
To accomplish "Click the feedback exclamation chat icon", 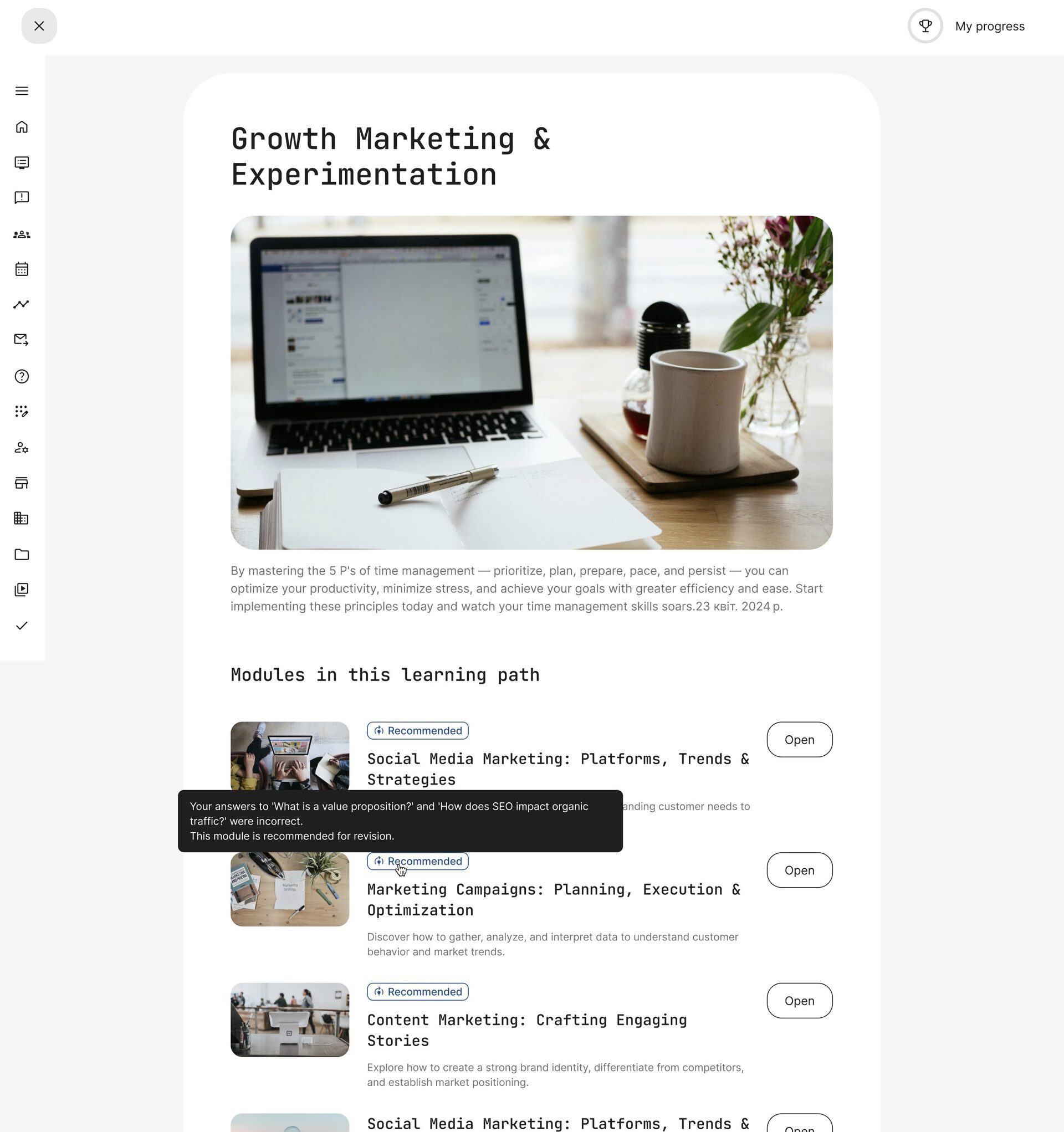I will point(22,198).
